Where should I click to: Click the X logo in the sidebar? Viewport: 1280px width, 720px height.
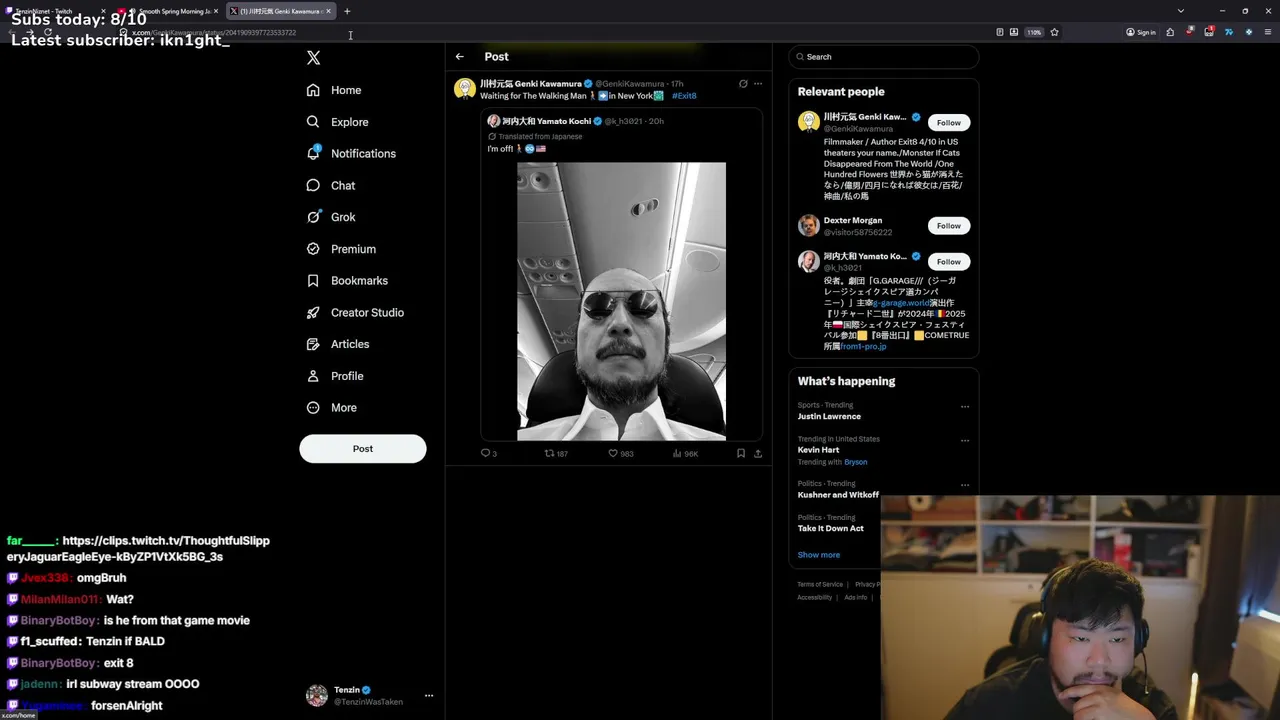pyautogui.click(x=313, y=58)
